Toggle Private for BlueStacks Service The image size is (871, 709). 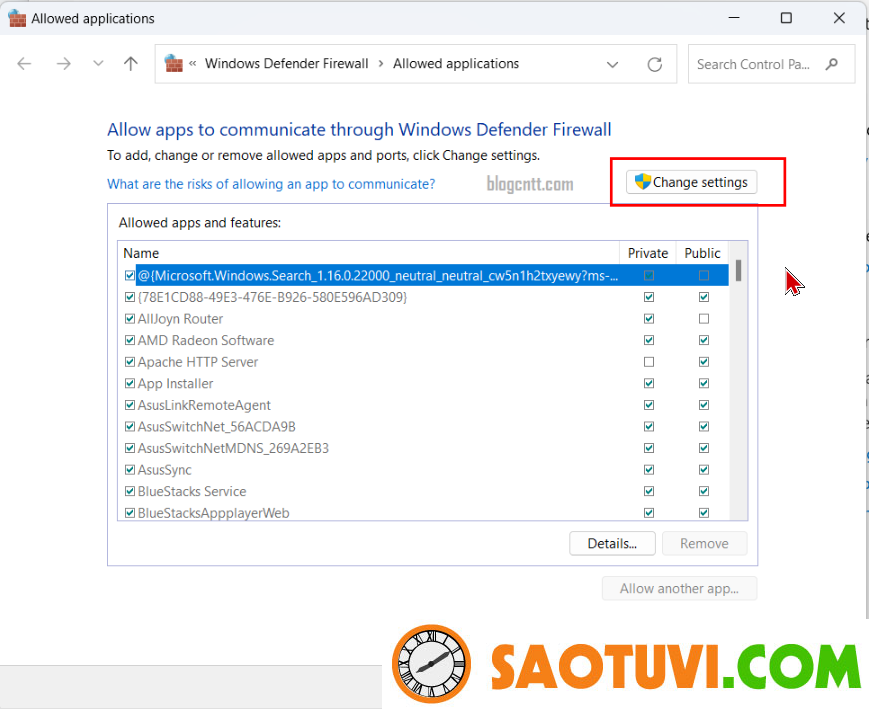pyautogui.click(x=649, y=491)
